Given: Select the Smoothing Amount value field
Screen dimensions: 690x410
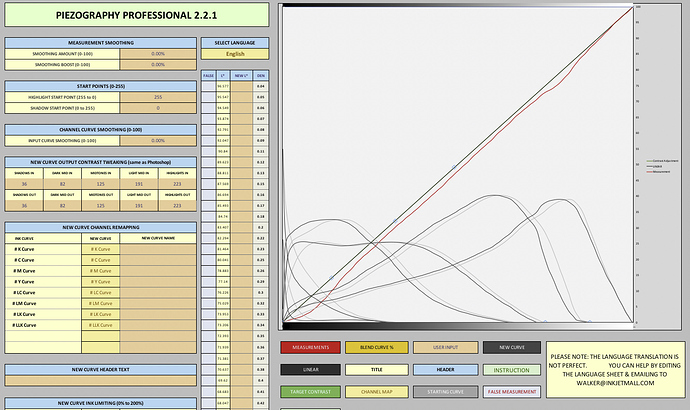Looking at the screenshot, I should [158, 54].
